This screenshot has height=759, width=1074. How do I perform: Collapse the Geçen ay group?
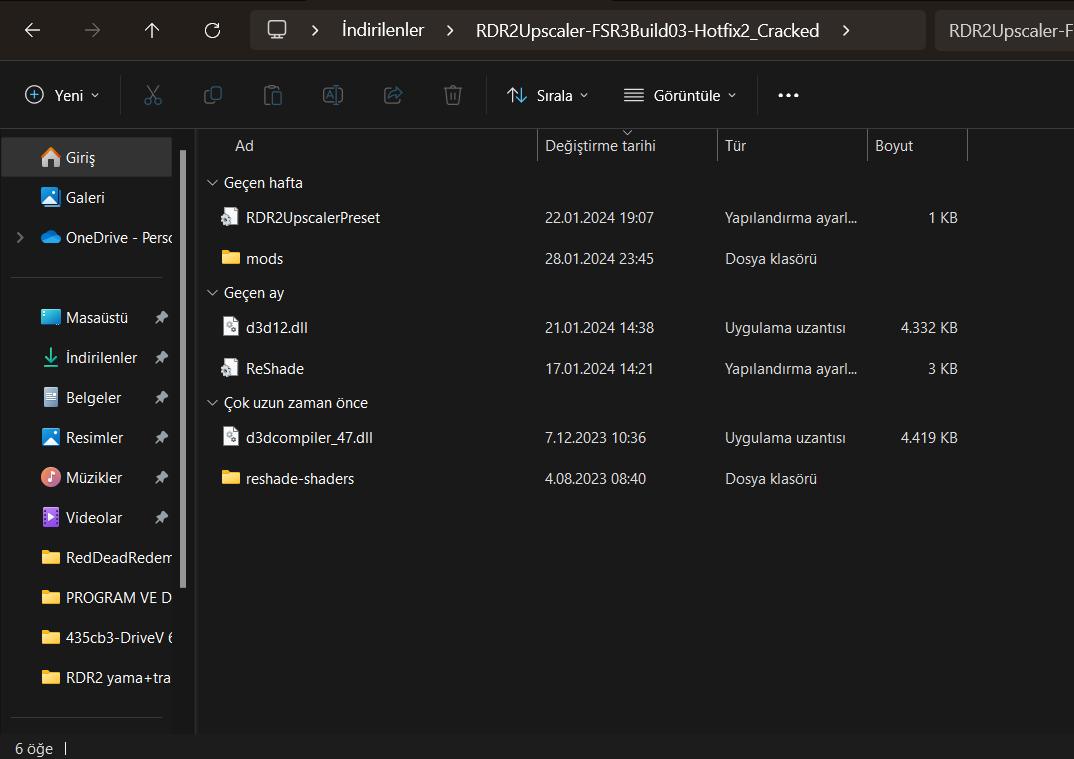coord(212,293)
